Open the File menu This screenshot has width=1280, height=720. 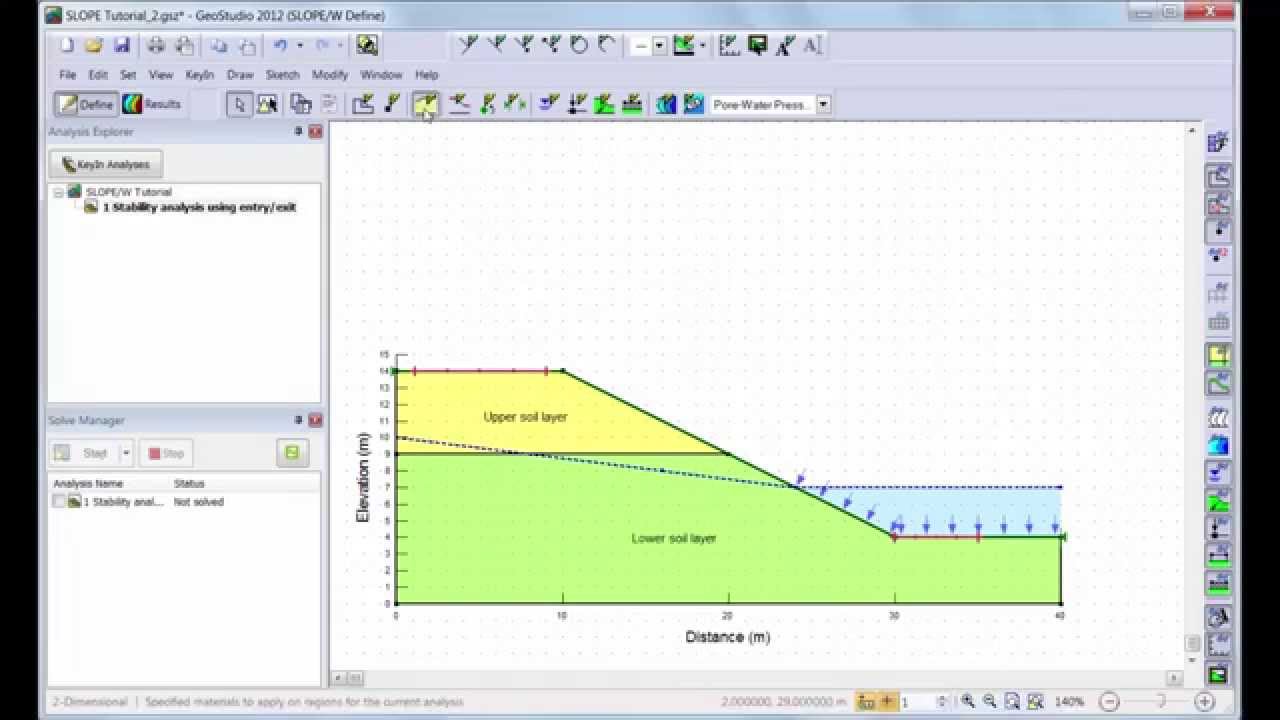pos(67,75)
